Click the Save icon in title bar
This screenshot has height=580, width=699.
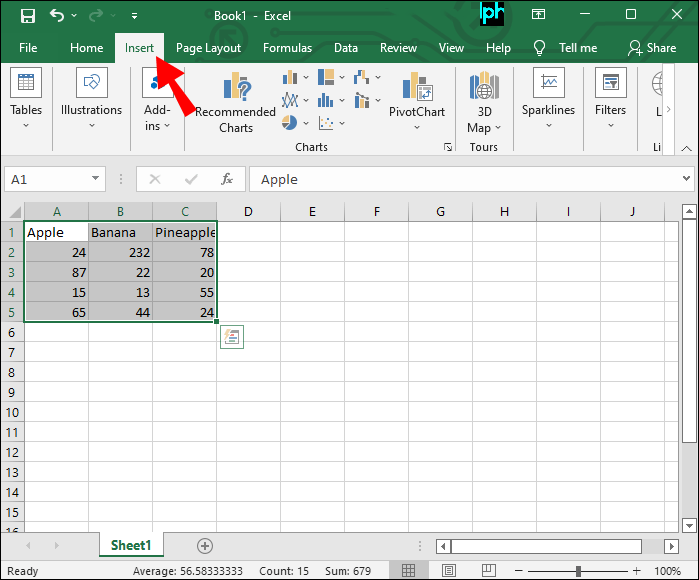[27, 16]
